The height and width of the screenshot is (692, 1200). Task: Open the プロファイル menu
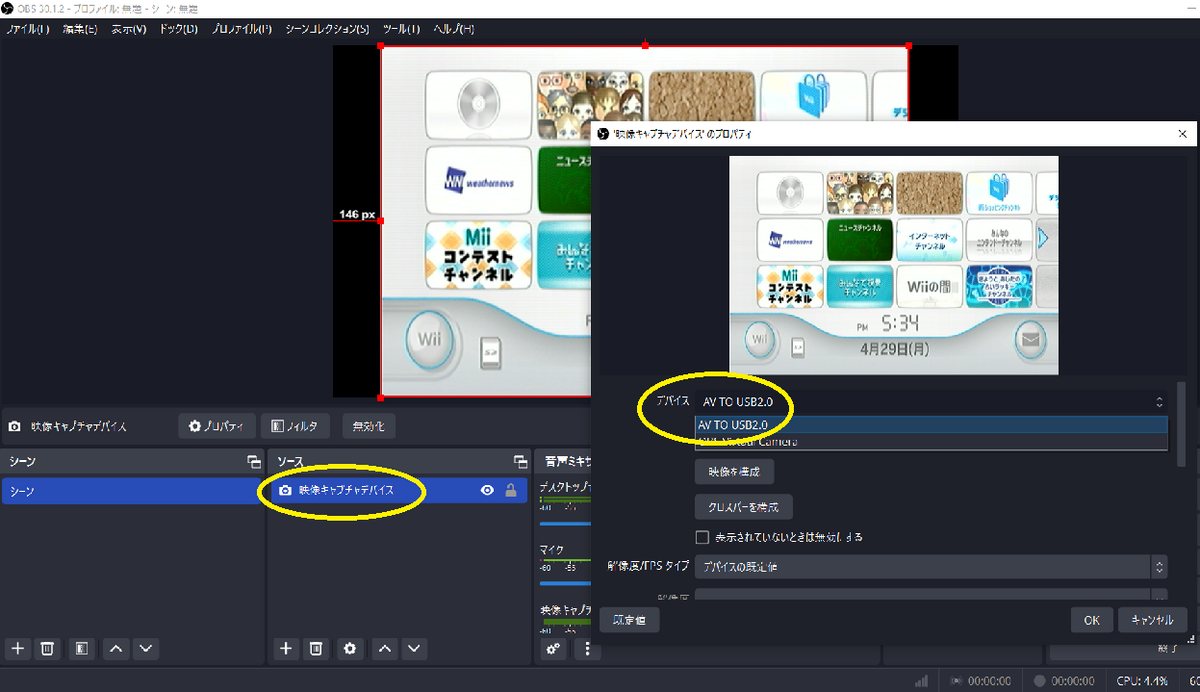point(241,29)
